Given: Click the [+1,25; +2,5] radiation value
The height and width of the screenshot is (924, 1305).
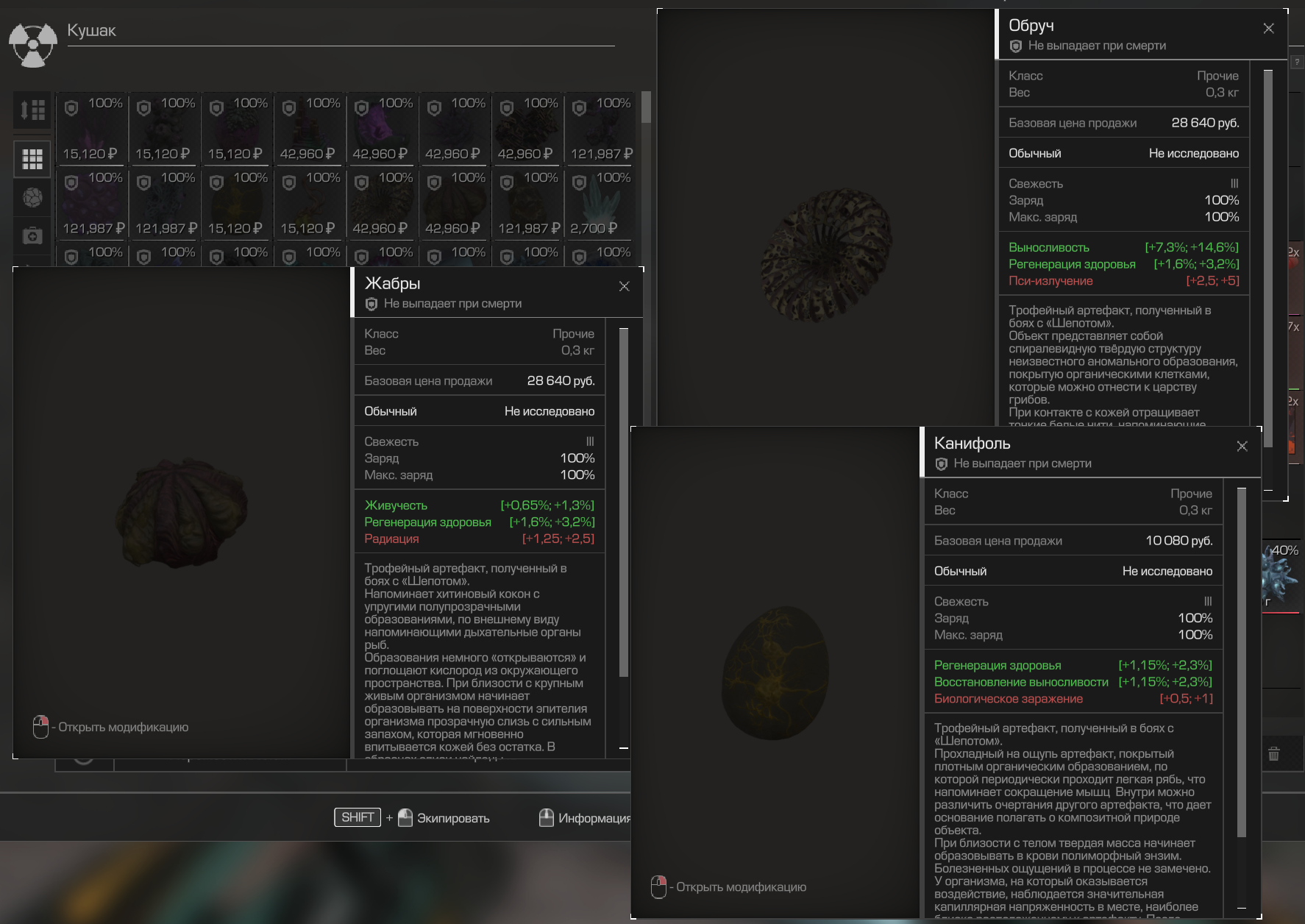Looking at the screenshot, I should point(558,539).
